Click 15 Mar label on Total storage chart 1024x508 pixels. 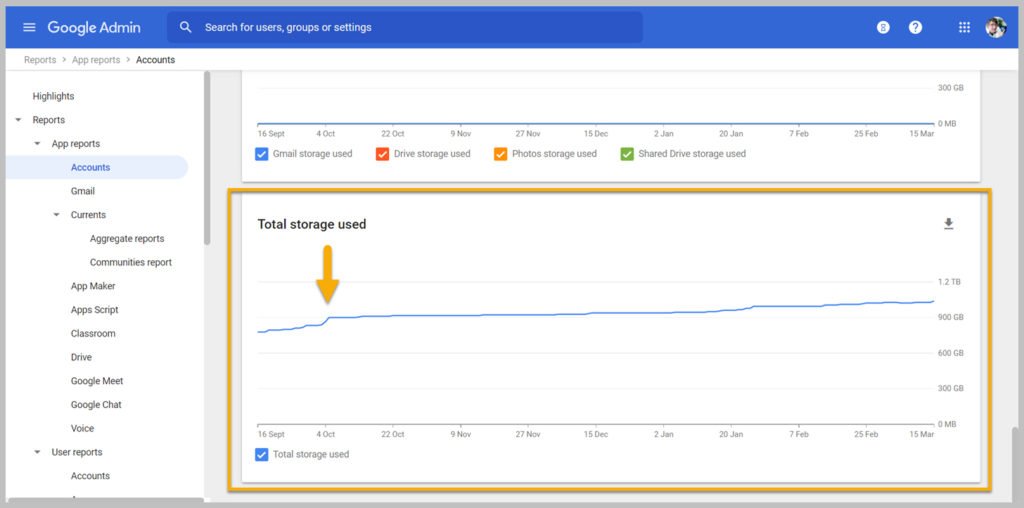(923, 434)
